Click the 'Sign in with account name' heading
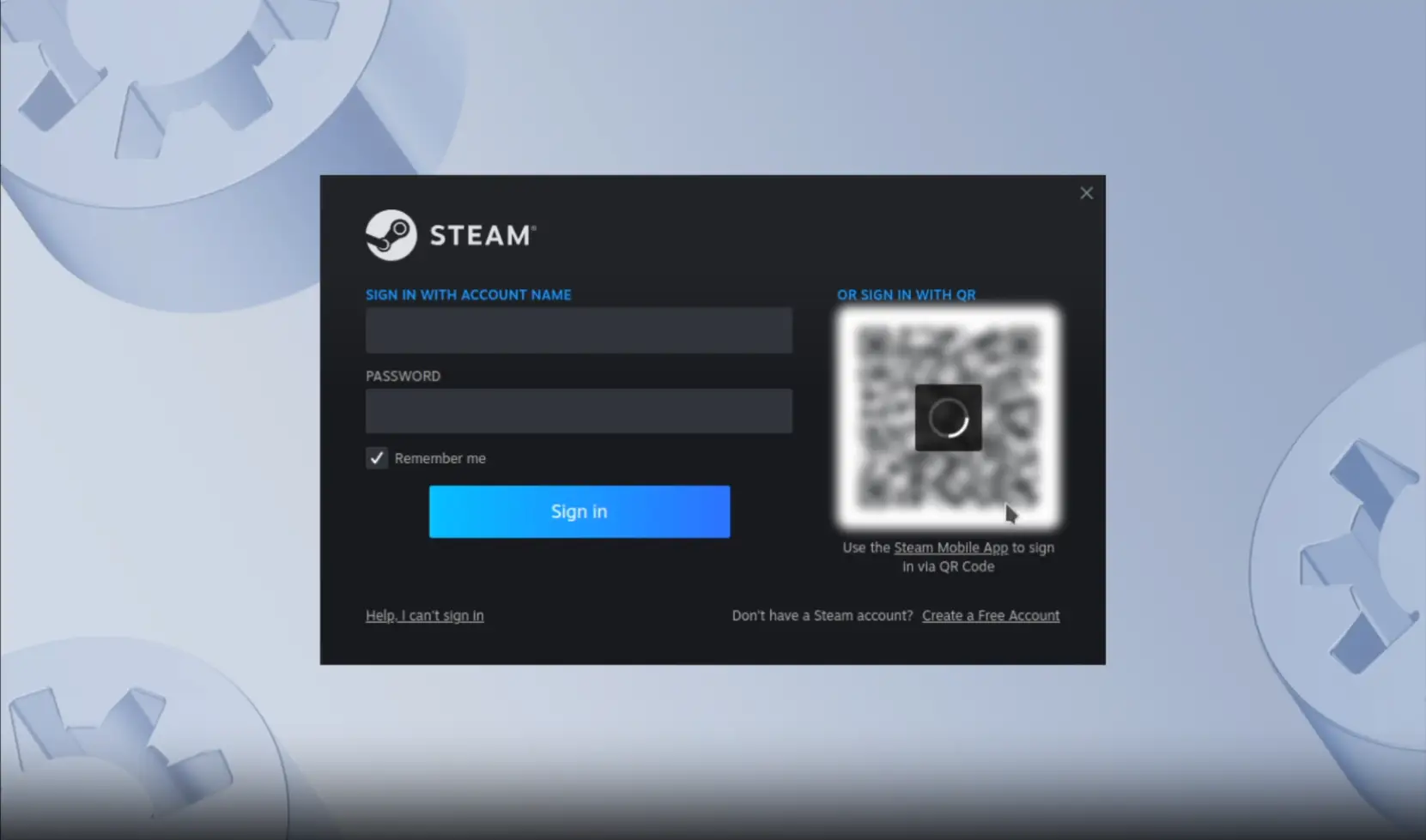The width and height of the screenshot is (1426, 840). (x=468, y=294)
